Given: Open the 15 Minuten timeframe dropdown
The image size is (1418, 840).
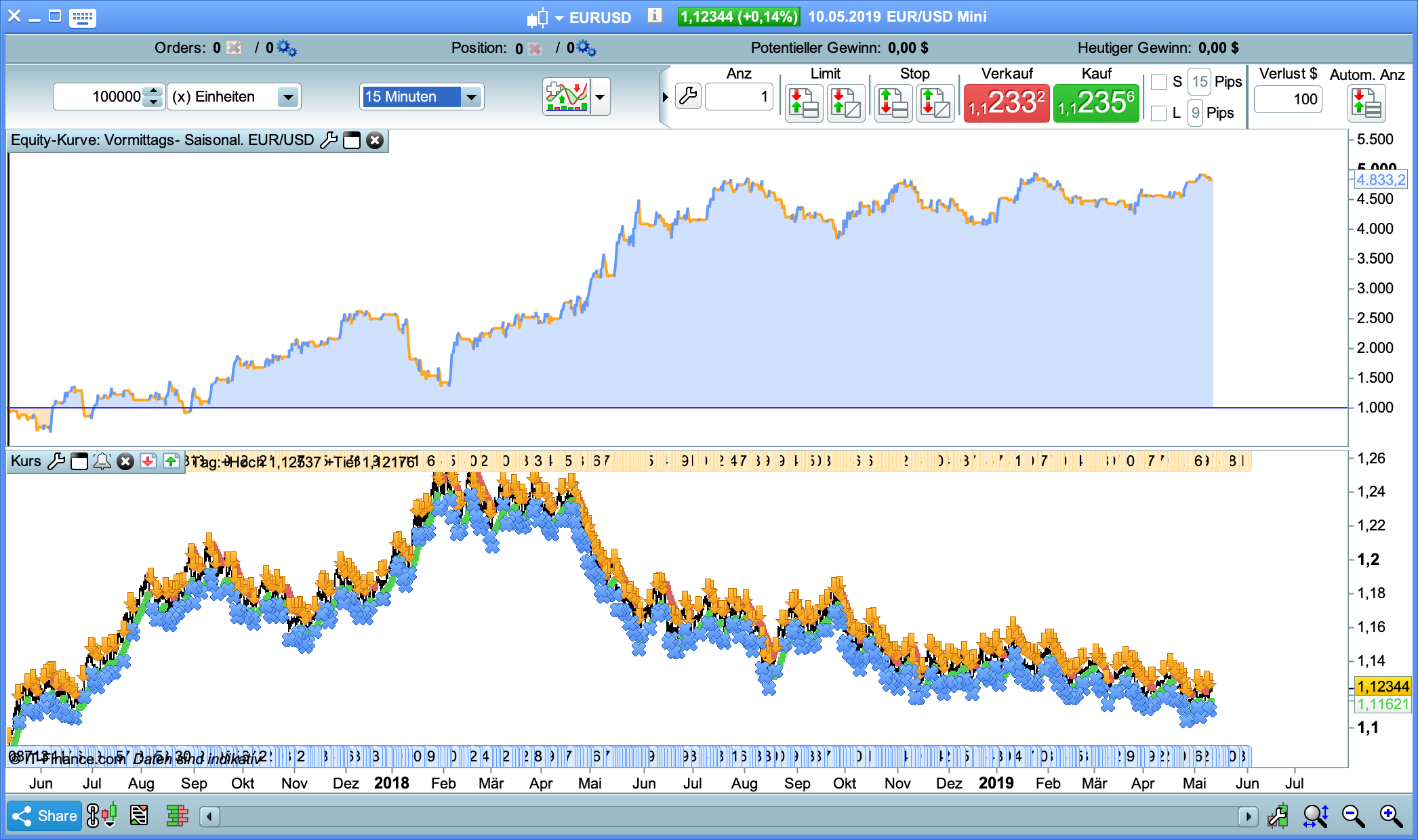Looking at the screenshot, I should click(471, 97).
